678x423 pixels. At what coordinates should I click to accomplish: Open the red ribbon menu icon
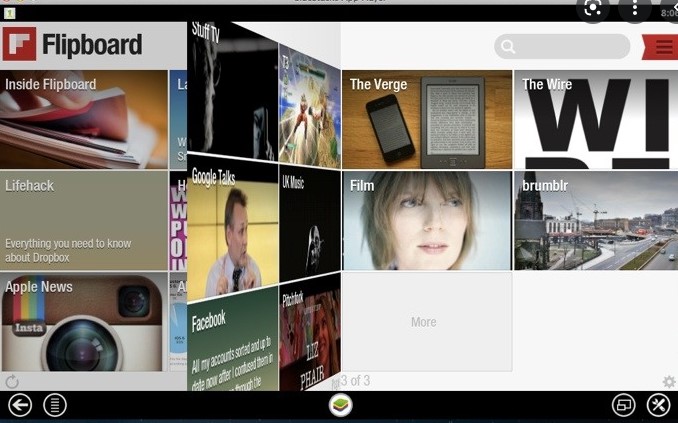tap(660, 47)
